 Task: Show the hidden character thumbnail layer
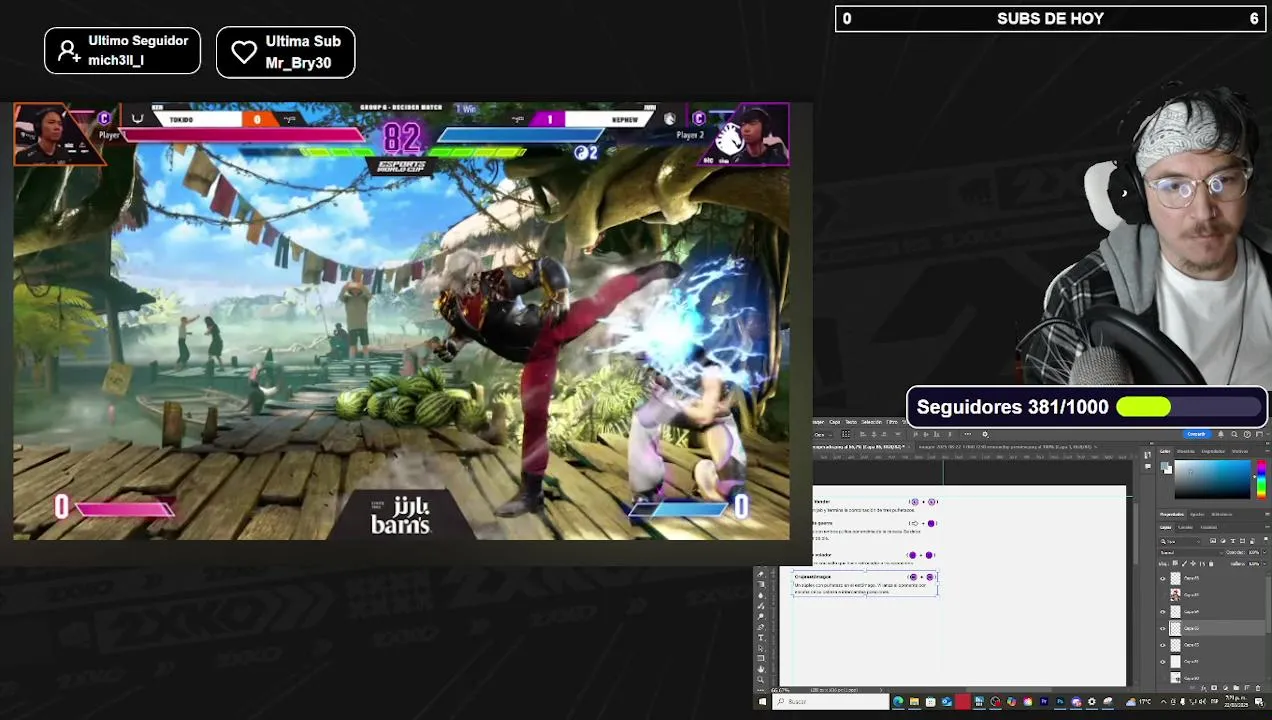pos(1163,595)
